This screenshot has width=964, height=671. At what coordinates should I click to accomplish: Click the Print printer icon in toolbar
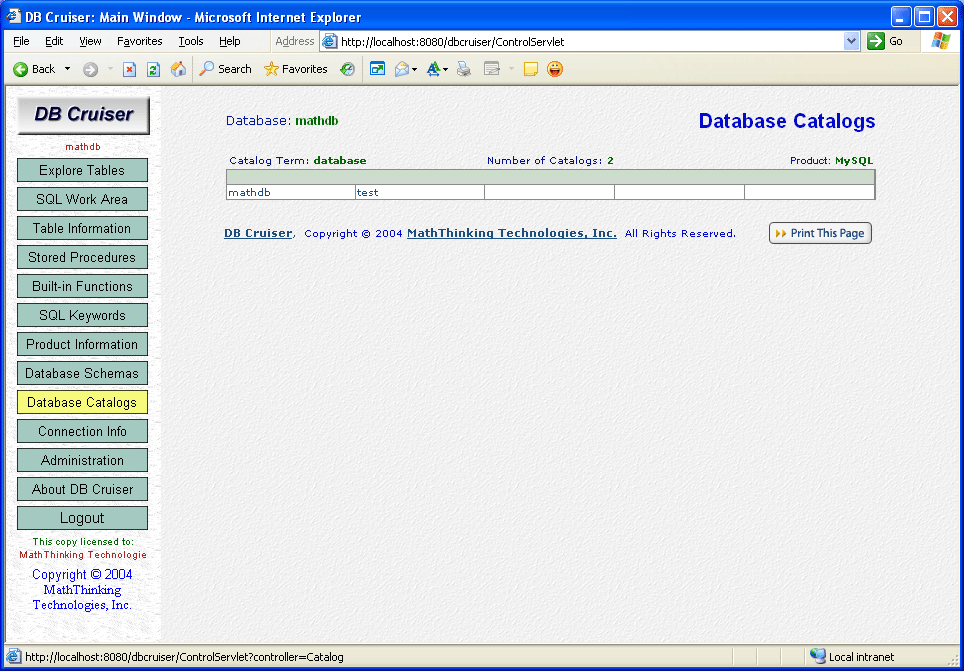pyautogui.click(x=464, y=69)
